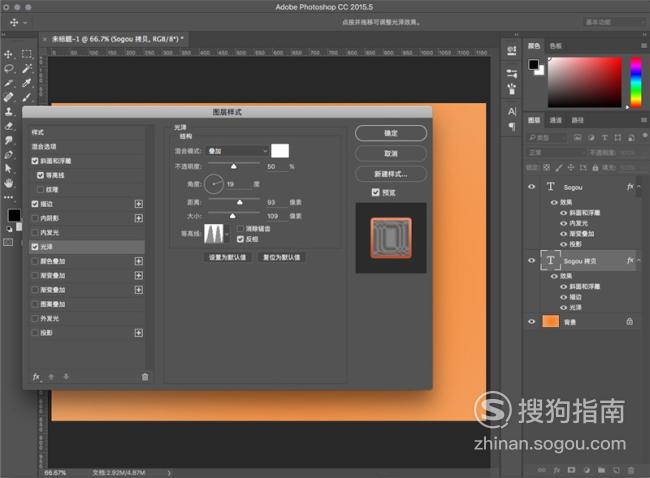Viewport: 650px width, 478px height.
Task: Click the lock transparent pixels icon
Action: (547, 167)
